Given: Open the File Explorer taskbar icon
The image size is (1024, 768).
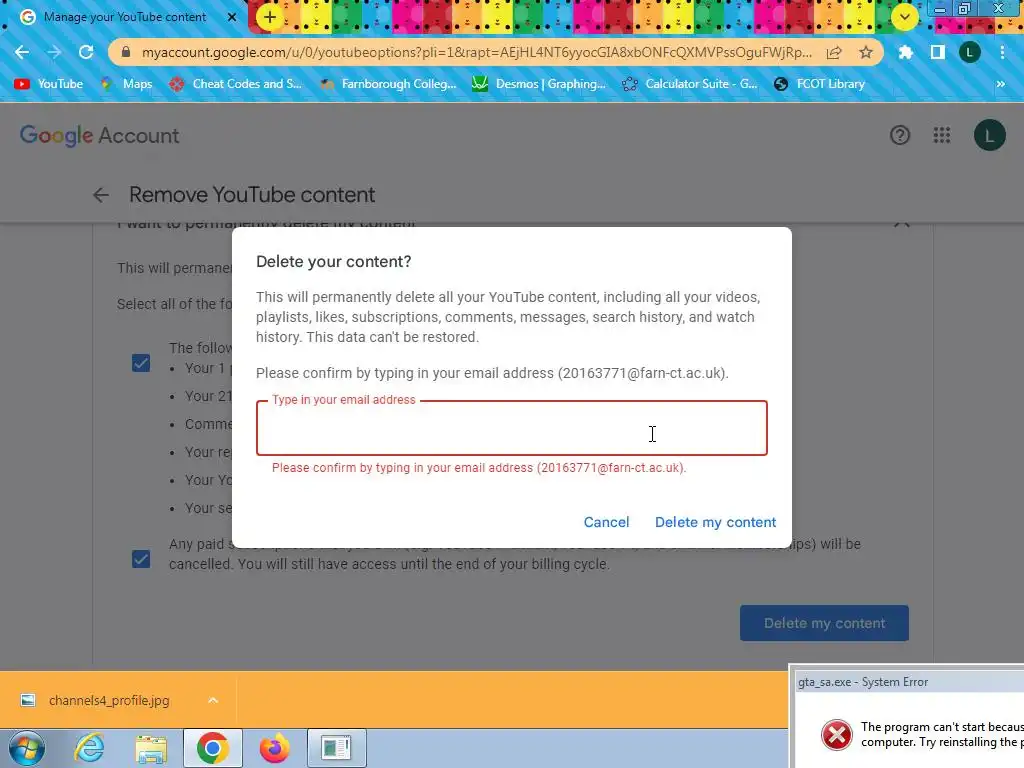Looking at the screenshot, I should click(151, 748).
